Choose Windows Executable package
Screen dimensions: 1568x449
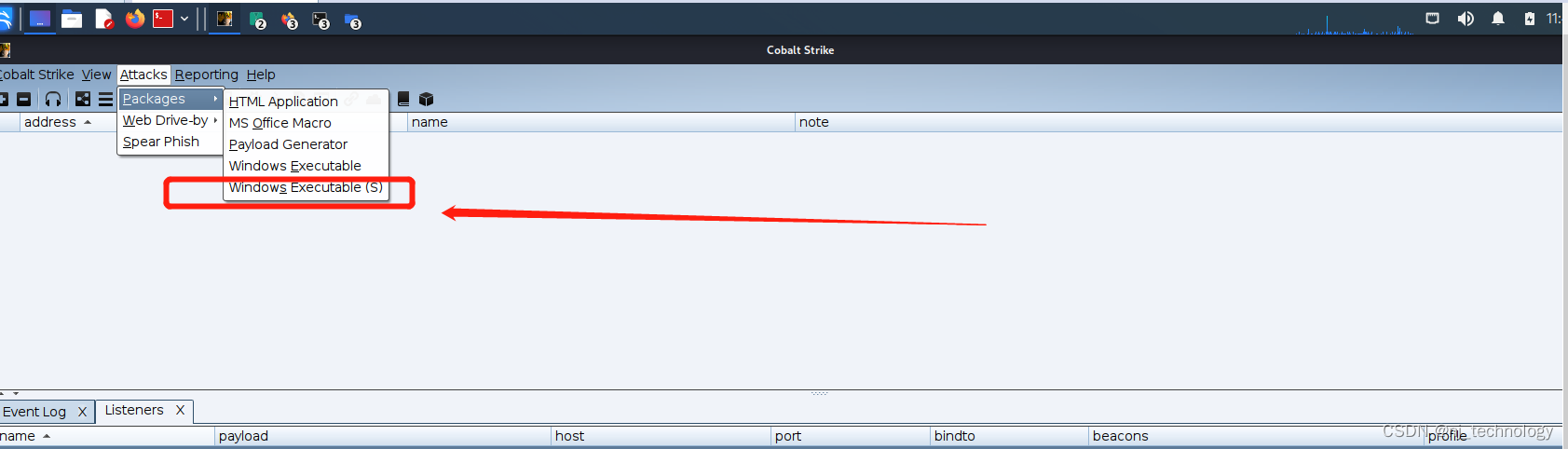click(x=307, y=166)
